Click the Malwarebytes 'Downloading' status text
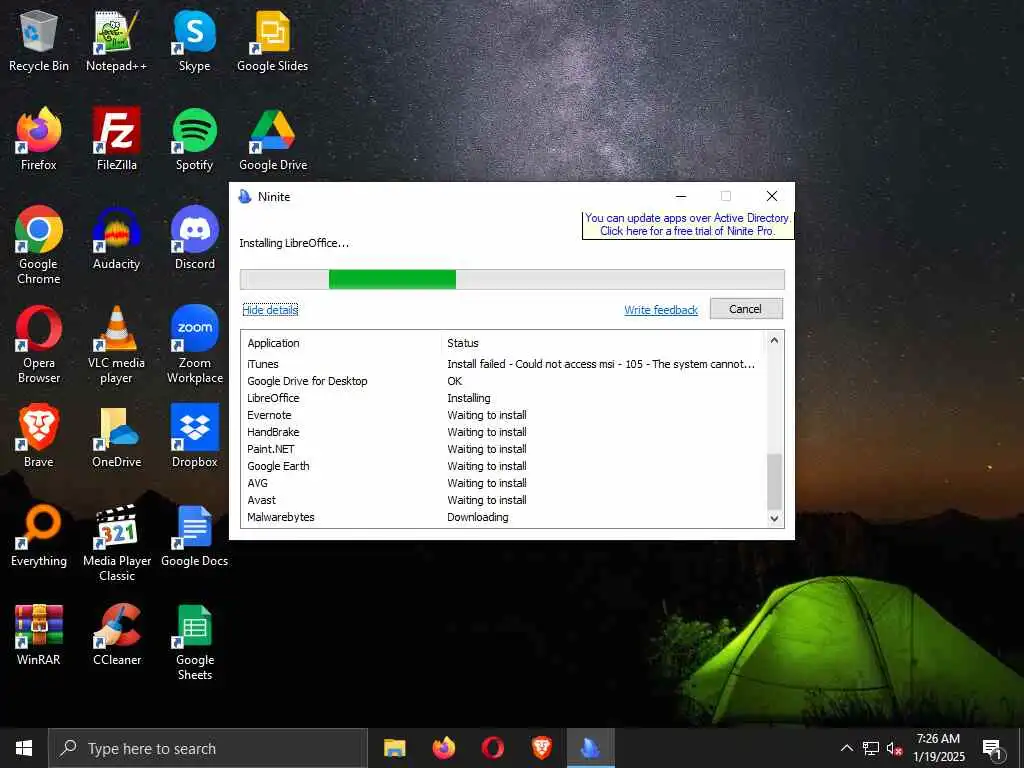Image resolution: width=1024 pixels, height=768 pixels. pos(477,517)
